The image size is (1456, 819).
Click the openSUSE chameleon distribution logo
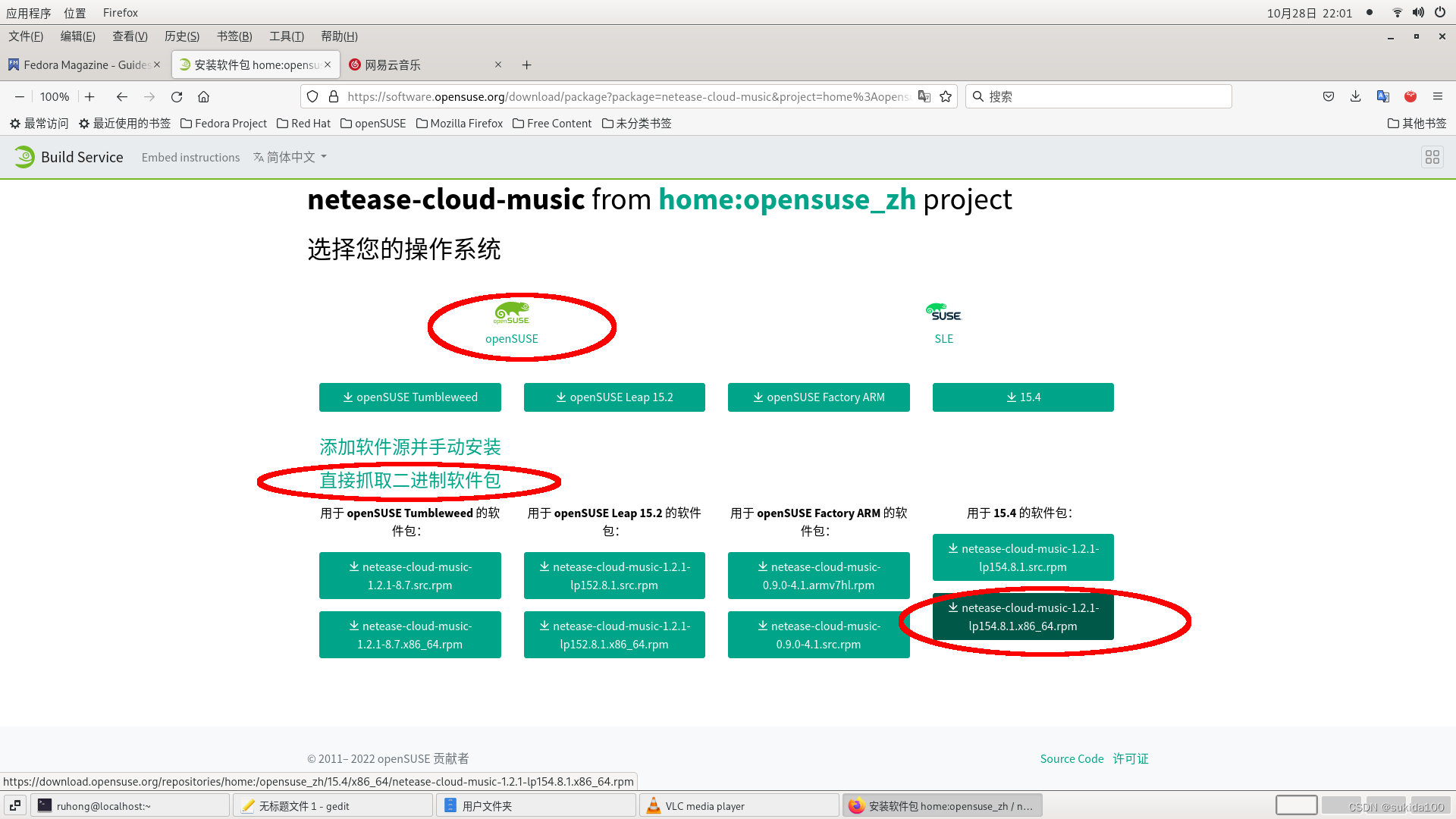pyautogui.click(x=512, y=312)
